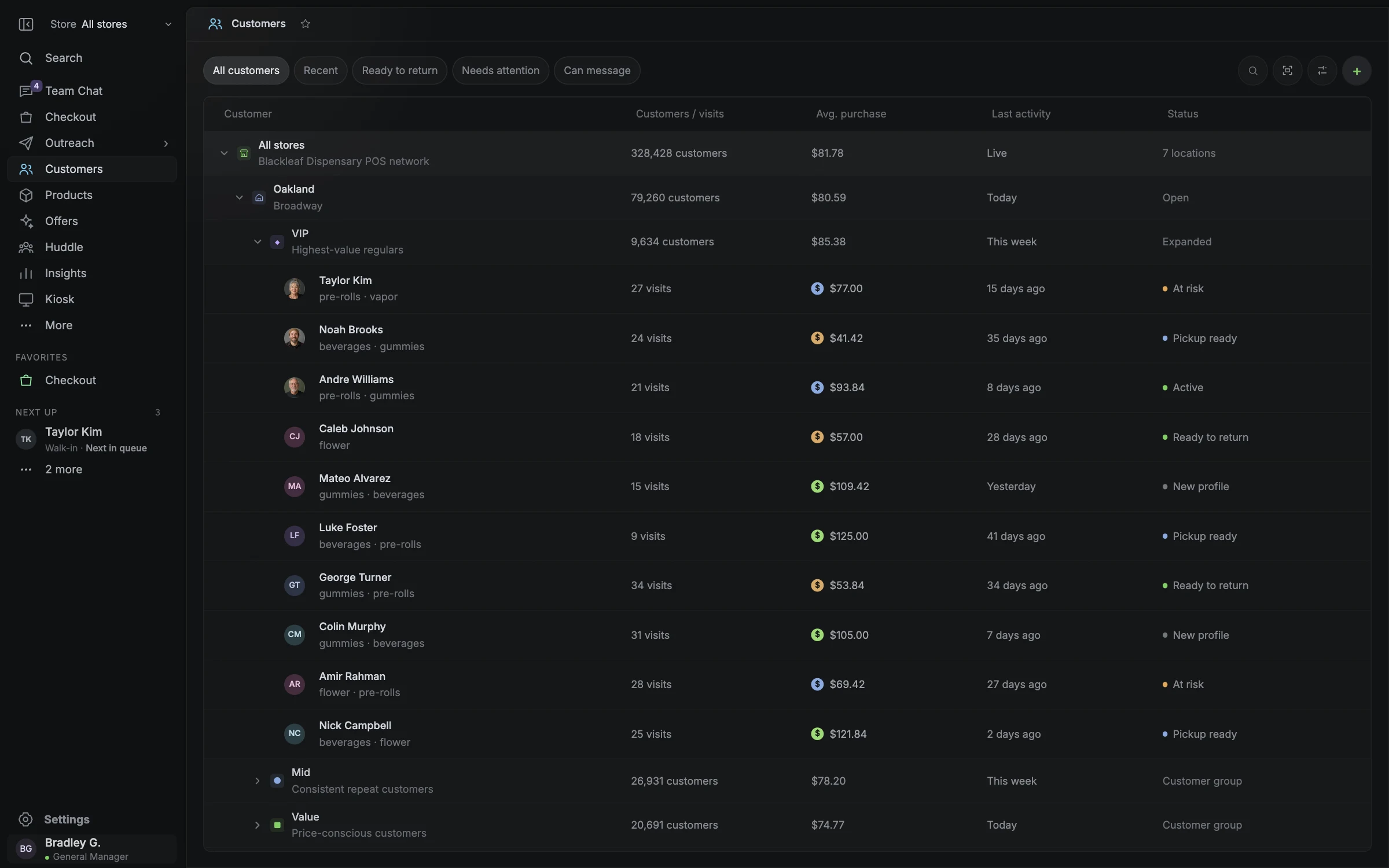Click Search in the sidebar
This screenshot has height=868, width=1389.
tap(91, 58)
